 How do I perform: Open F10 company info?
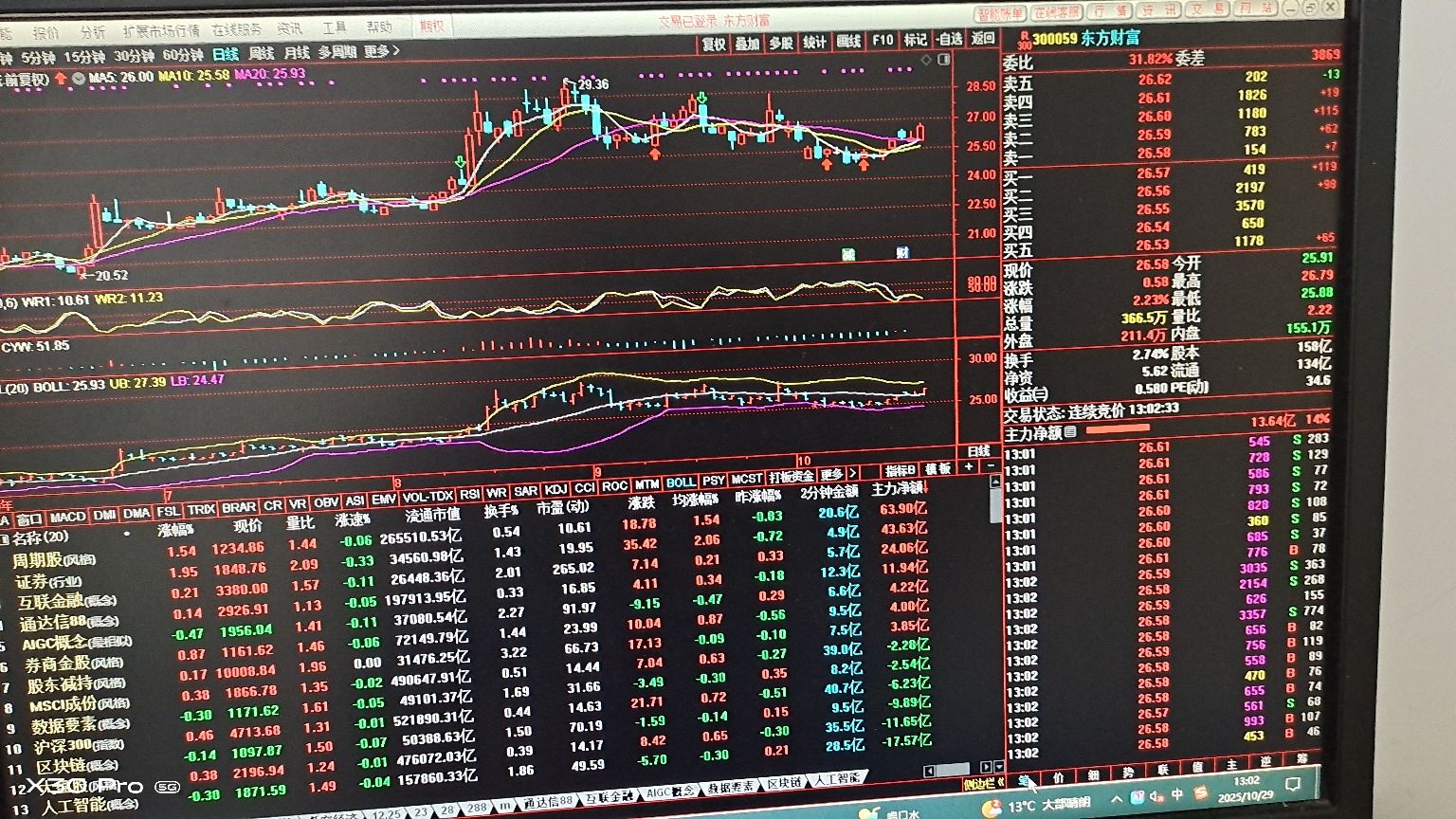[x=883, y=40]
